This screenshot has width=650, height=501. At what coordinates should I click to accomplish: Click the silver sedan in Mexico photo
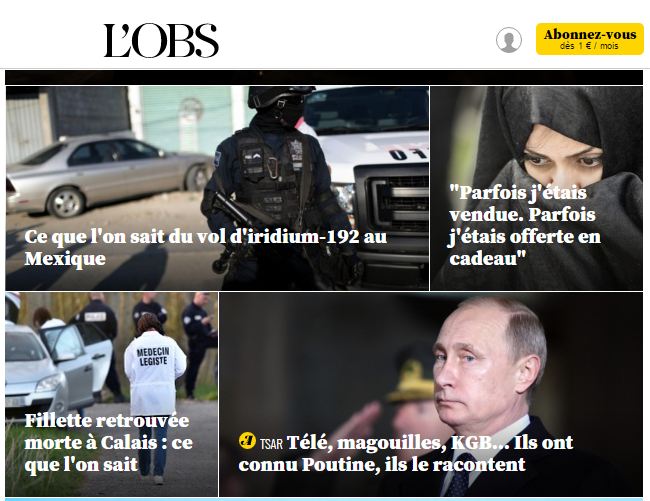pos(109,176)
